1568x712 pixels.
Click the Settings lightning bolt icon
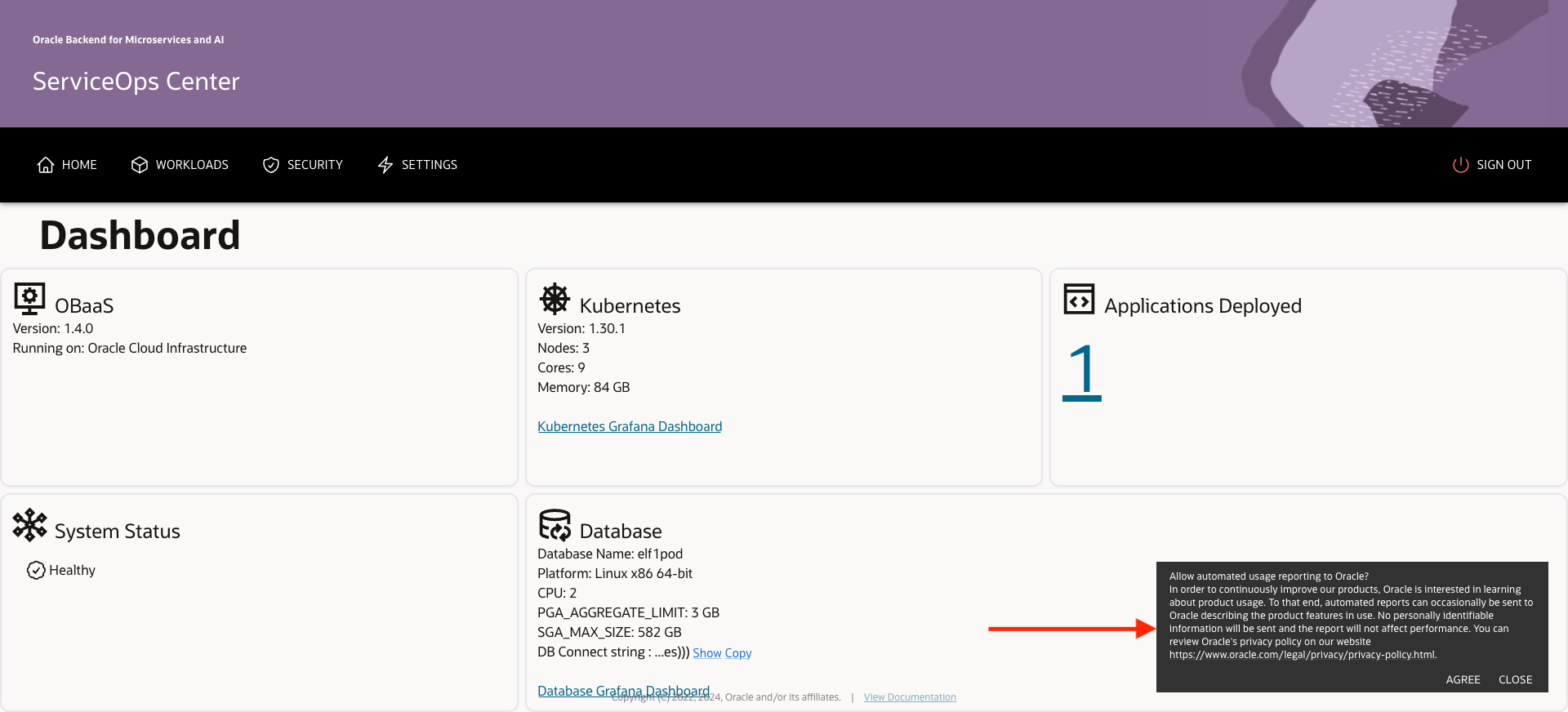385,165
